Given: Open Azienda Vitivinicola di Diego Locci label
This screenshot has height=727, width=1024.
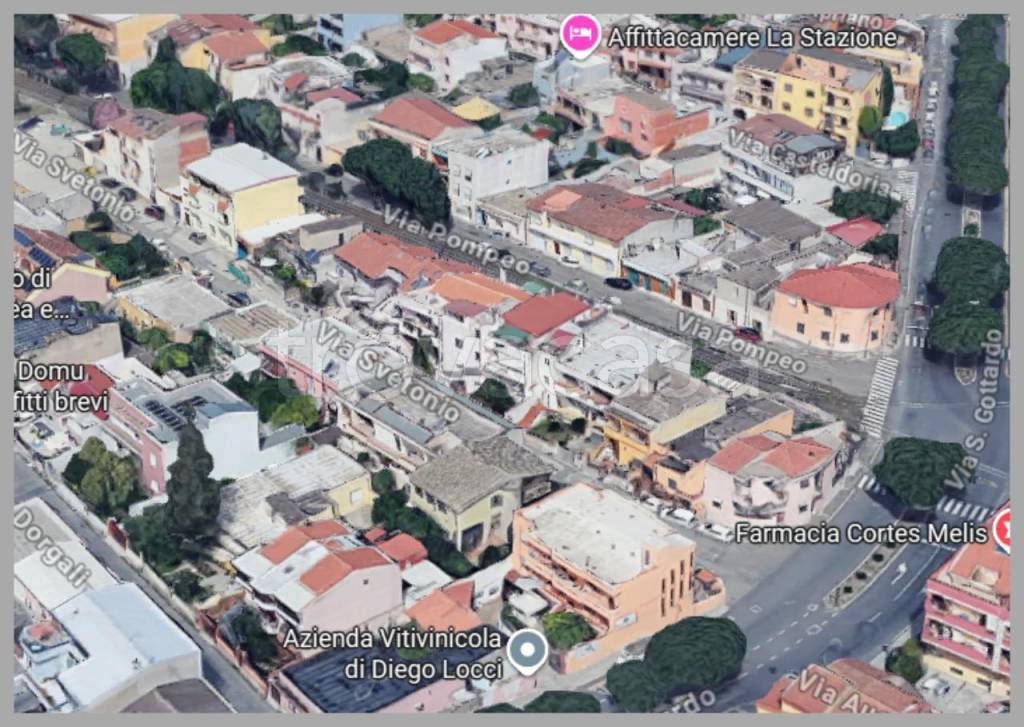Looking at the screenshot, I should coord(392,654).
